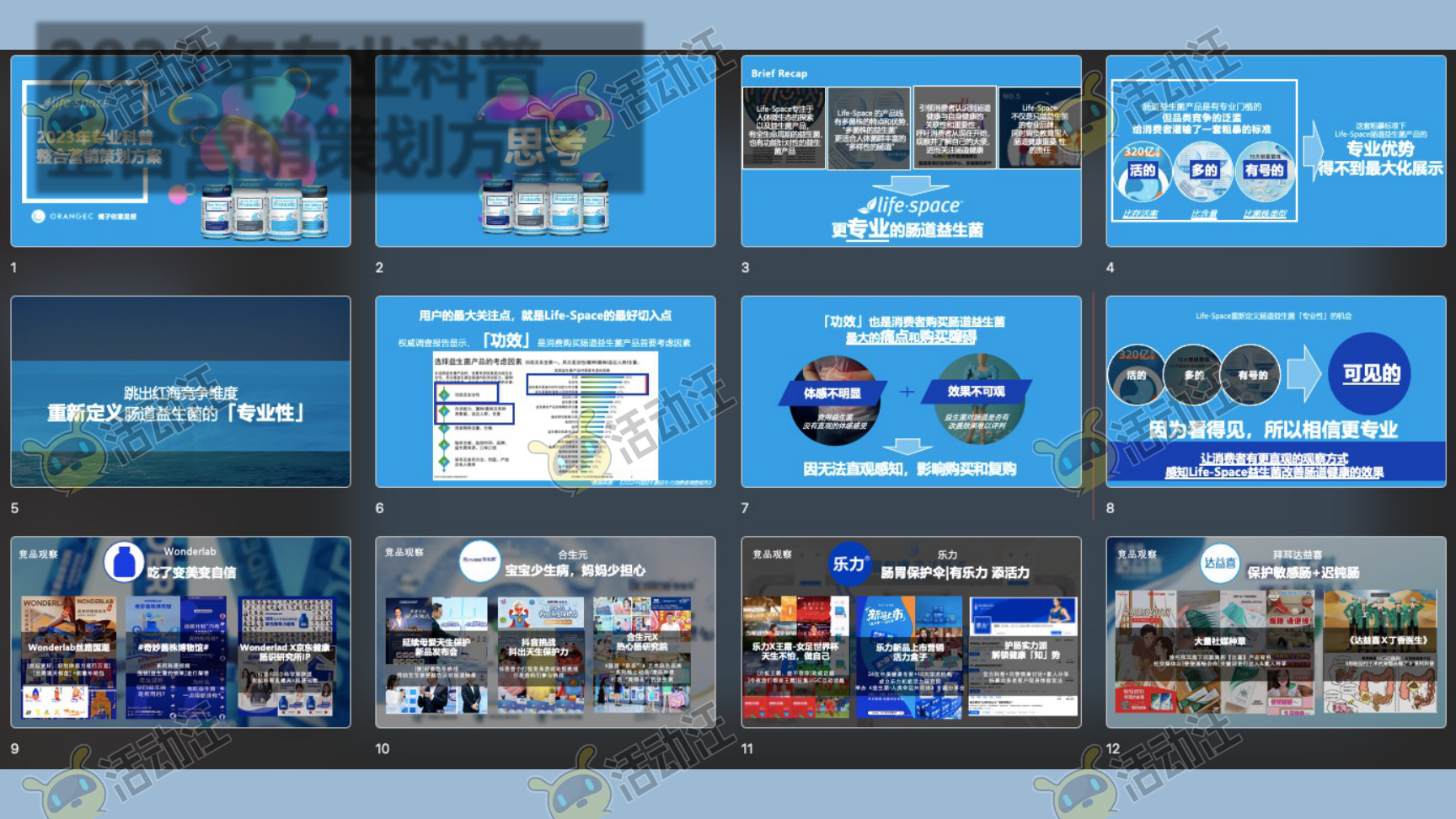The height and width of the screenshot is (819, 1456).
Task: Open slide 11 乐力 competitor thumbnail
Action: pyautogui.click(x=911, y=632)
